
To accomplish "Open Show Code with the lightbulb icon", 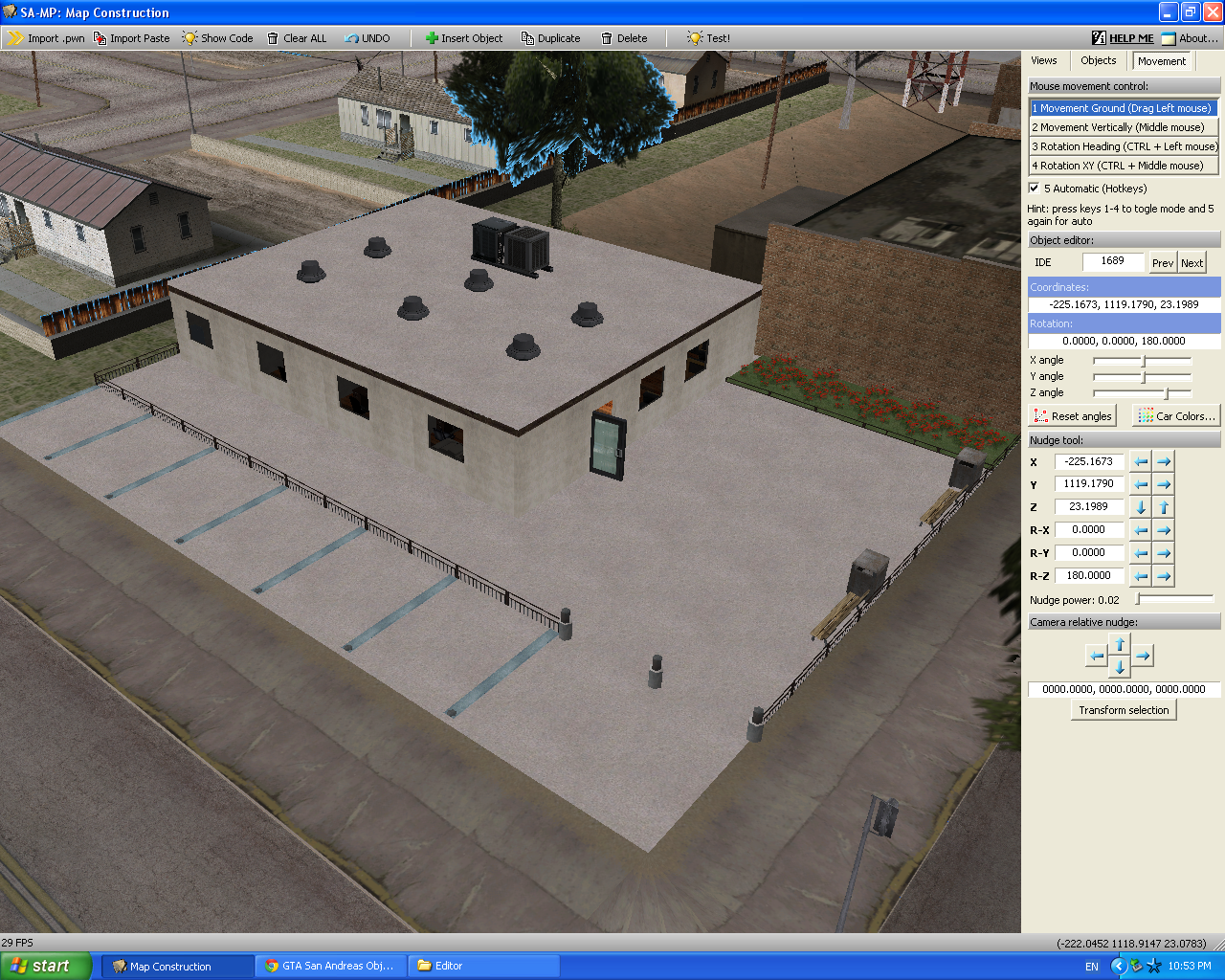I will (189, 38).
